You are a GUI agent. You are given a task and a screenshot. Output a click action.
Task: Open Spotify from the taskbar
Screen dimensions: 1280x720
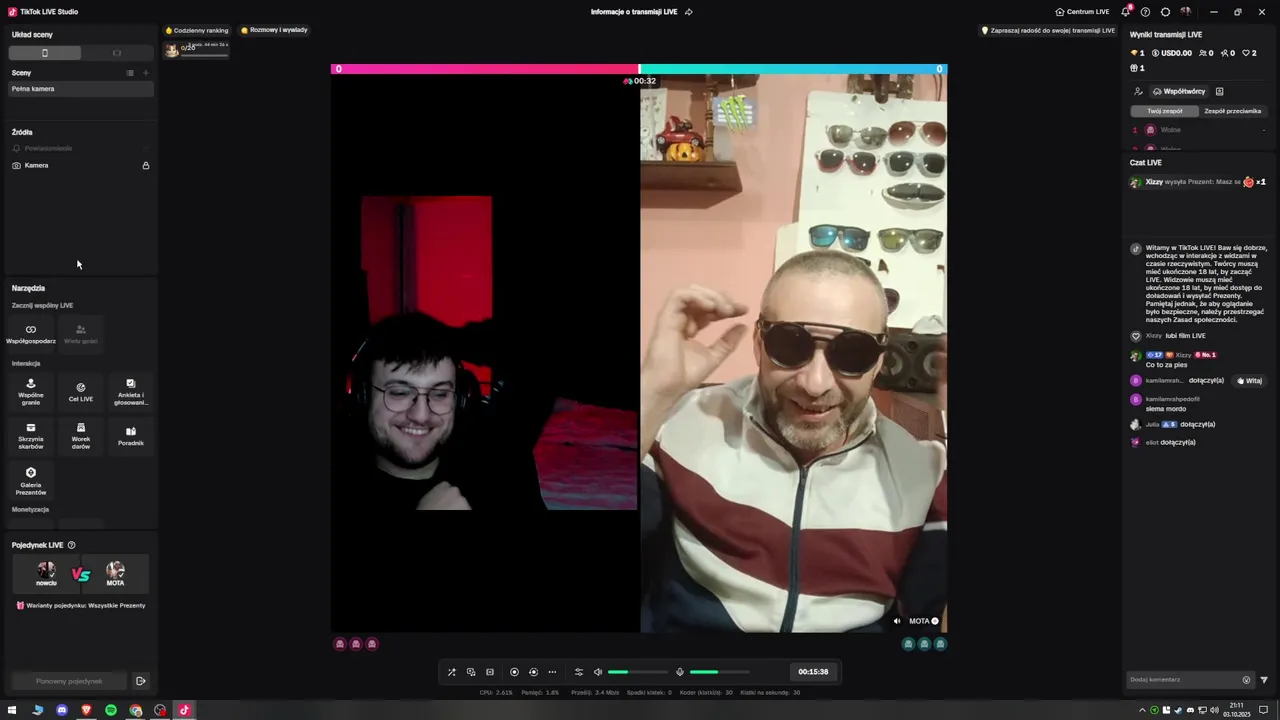pos(111,710)
